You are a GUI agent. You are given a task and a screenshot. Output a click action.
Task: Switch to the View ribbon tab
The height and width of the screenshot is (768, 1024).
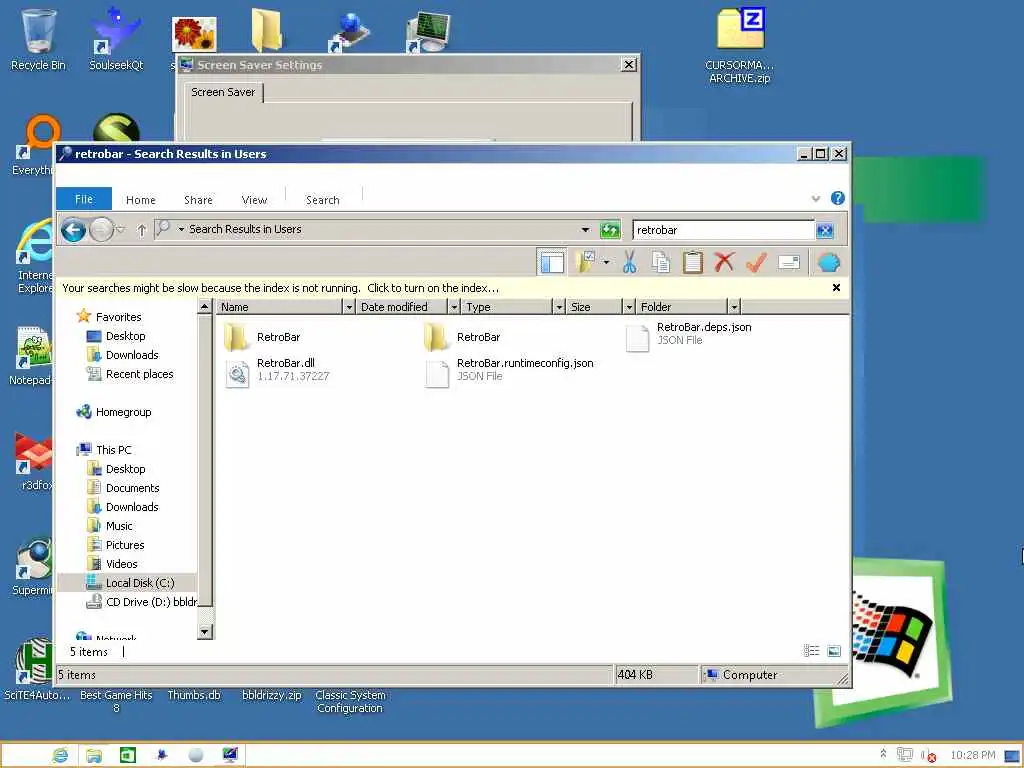click(254, 200)
